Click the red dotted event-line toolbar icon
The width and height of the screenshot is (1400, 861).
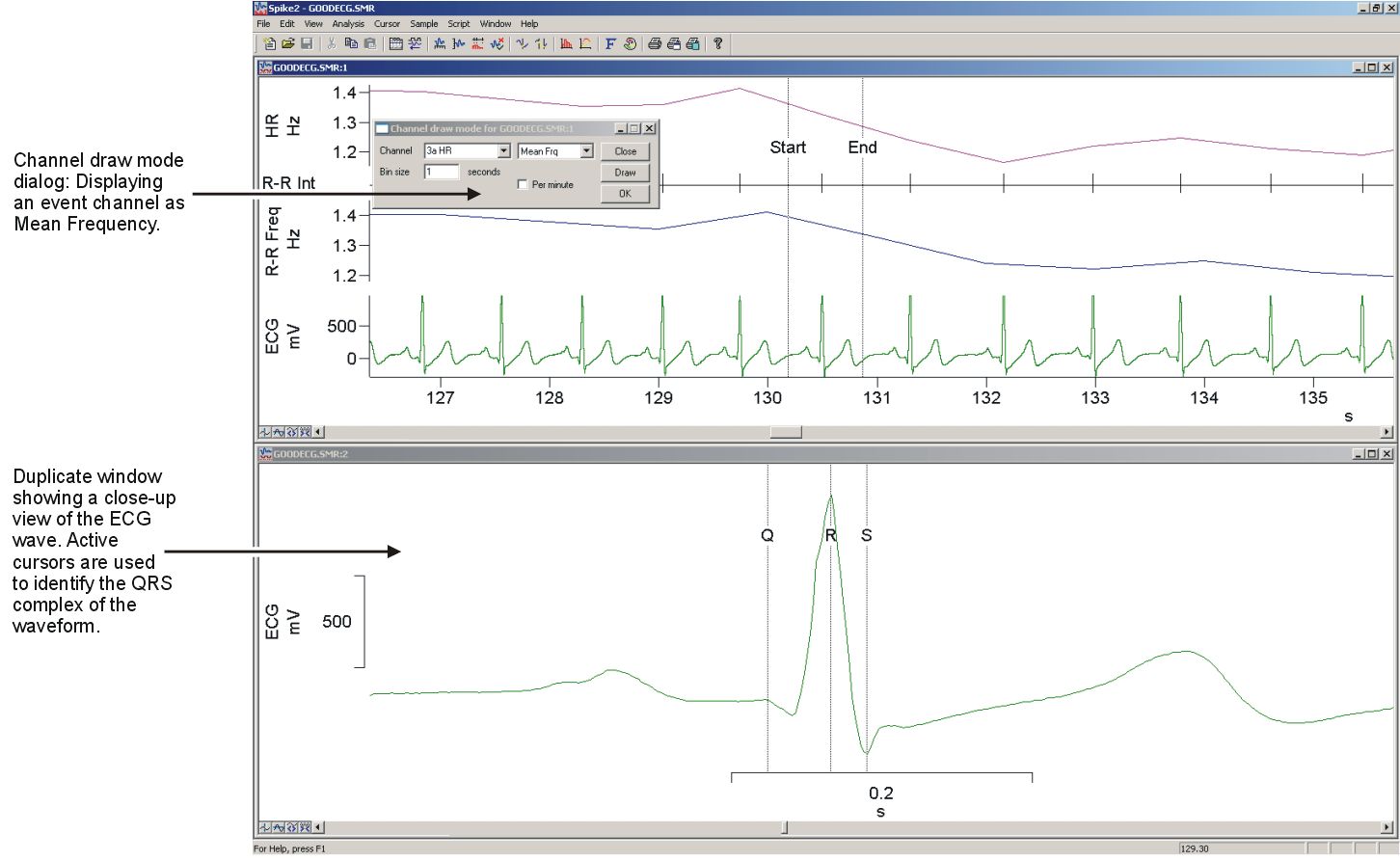tap(477, 43)
